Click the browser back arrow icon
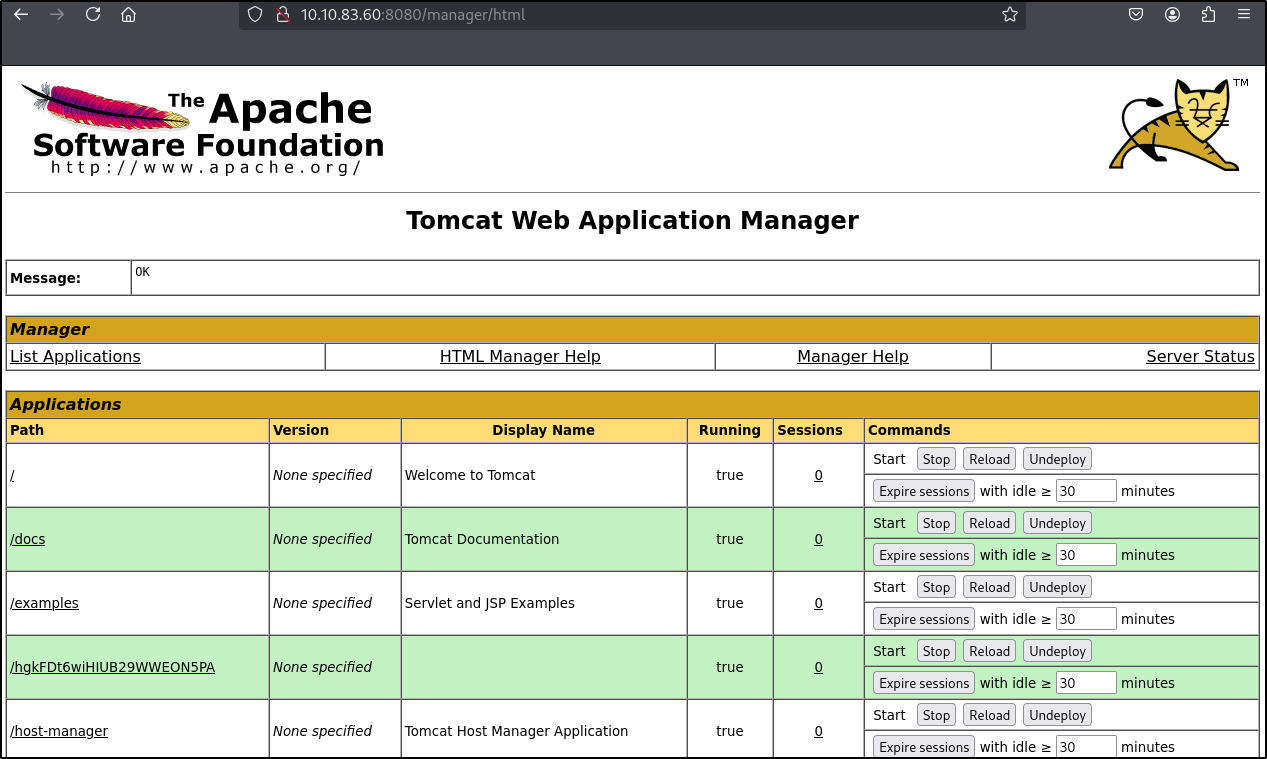 (x=21, y=15)
